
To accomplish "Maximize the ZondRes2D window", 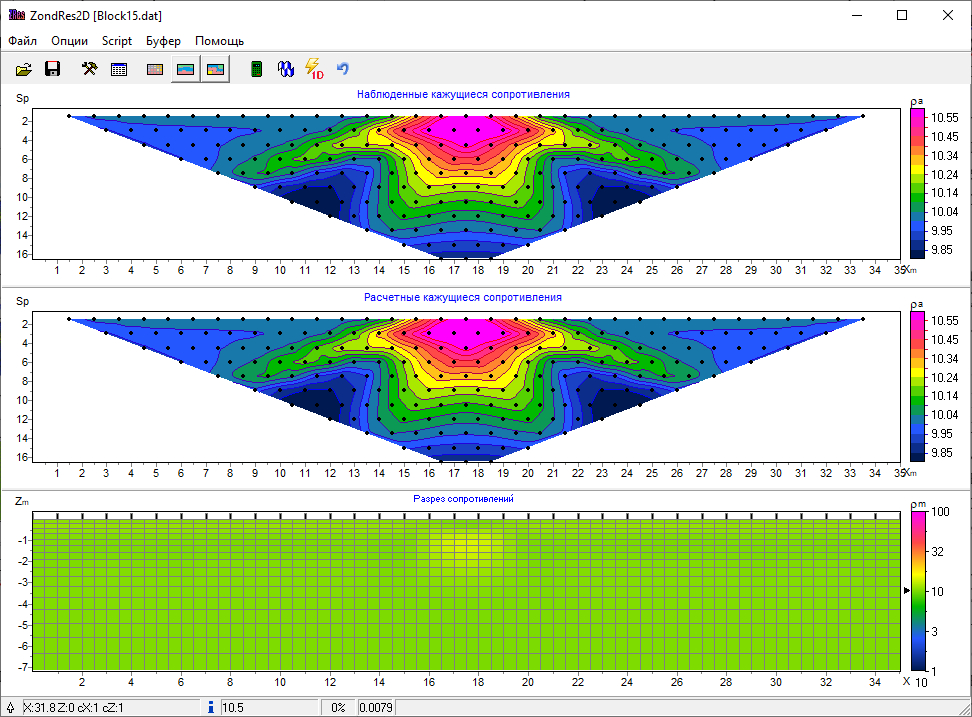I will pyautogui.click(x=902, y=15).
